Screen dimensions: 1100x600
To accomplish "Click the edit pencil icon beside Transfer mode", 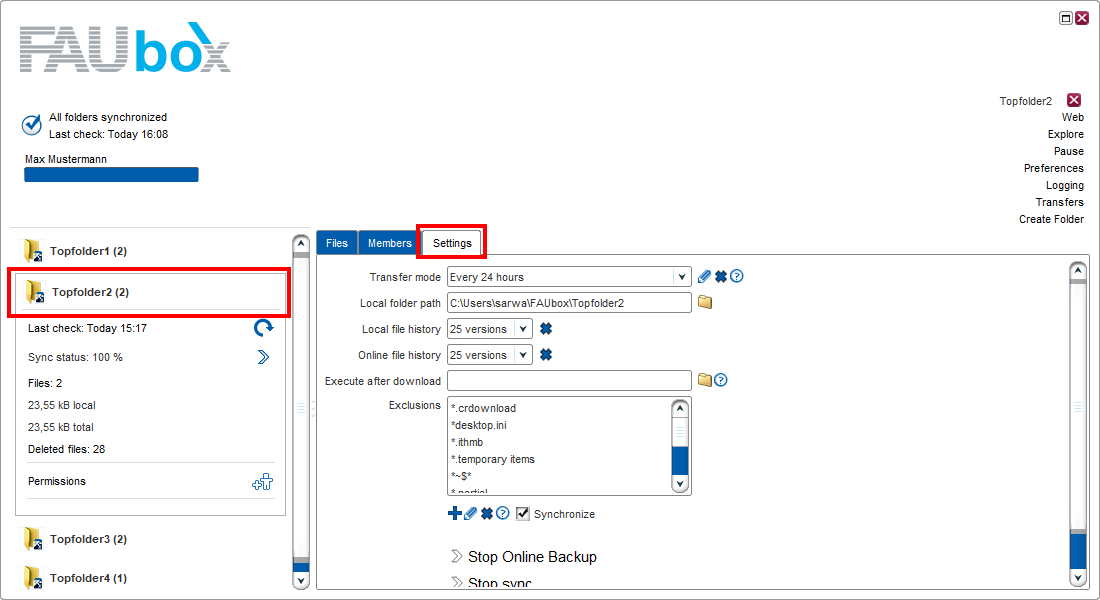I will (x=704, y=276).
